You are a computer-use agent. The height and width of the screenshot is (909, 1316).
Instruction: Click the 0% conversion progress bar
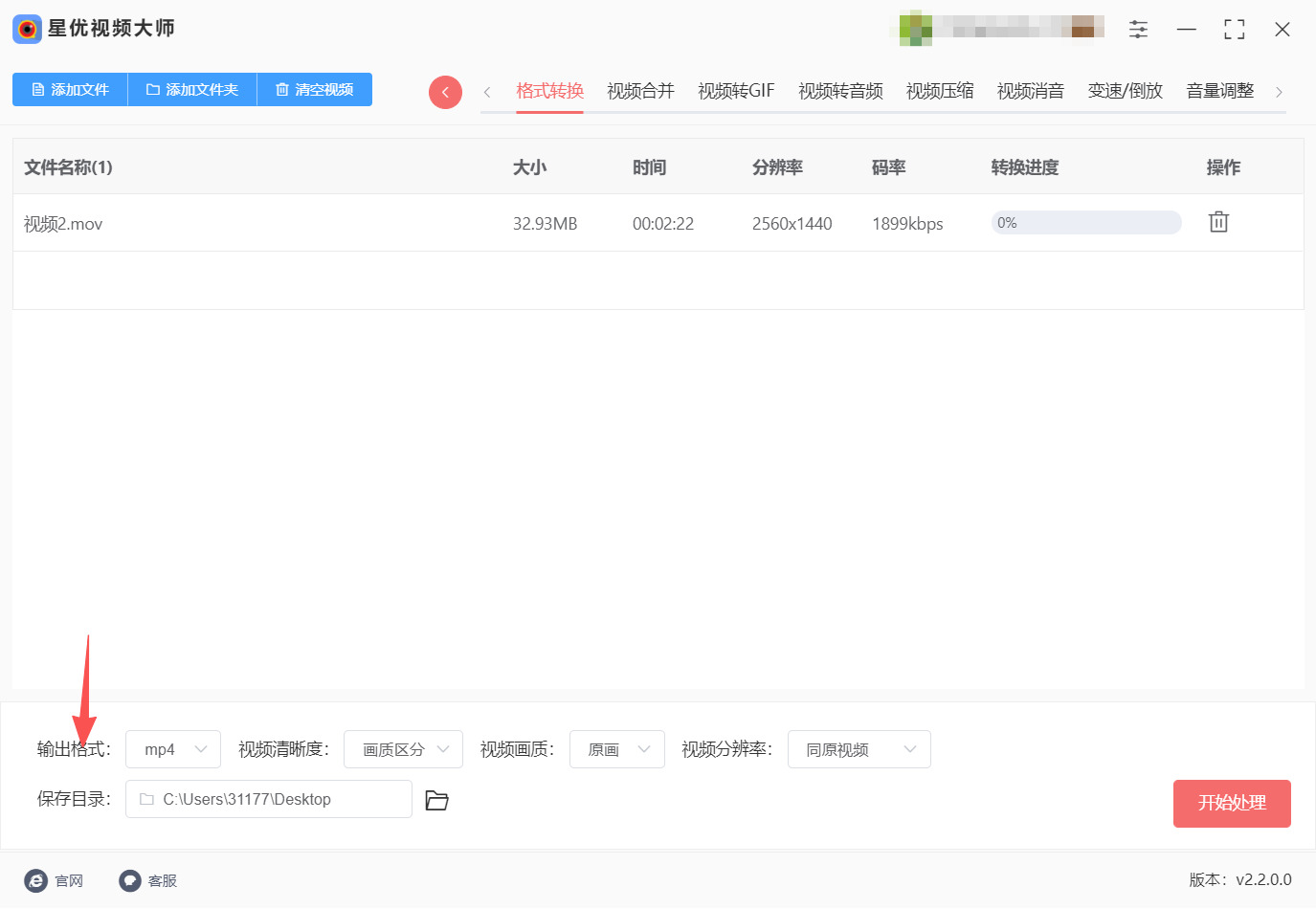(x=1086, y=221)
